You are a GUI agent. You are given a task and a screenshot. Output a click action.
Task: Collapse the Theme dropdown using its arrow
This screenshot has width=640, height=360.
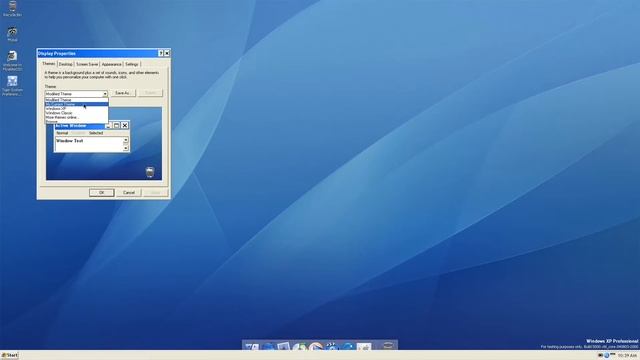[x=105, y=94]
